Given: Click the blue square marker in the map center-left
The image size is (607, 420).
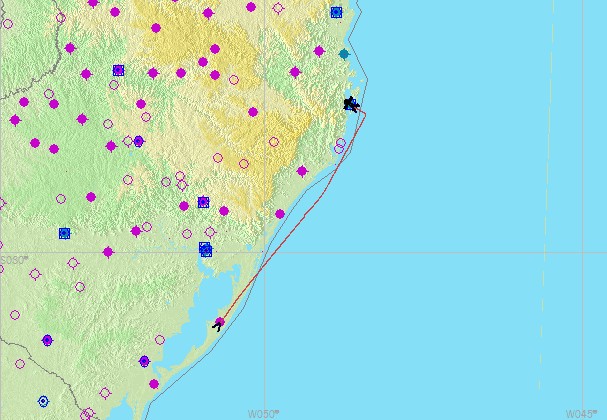Looking at the screenshot, I should point(203,202).
